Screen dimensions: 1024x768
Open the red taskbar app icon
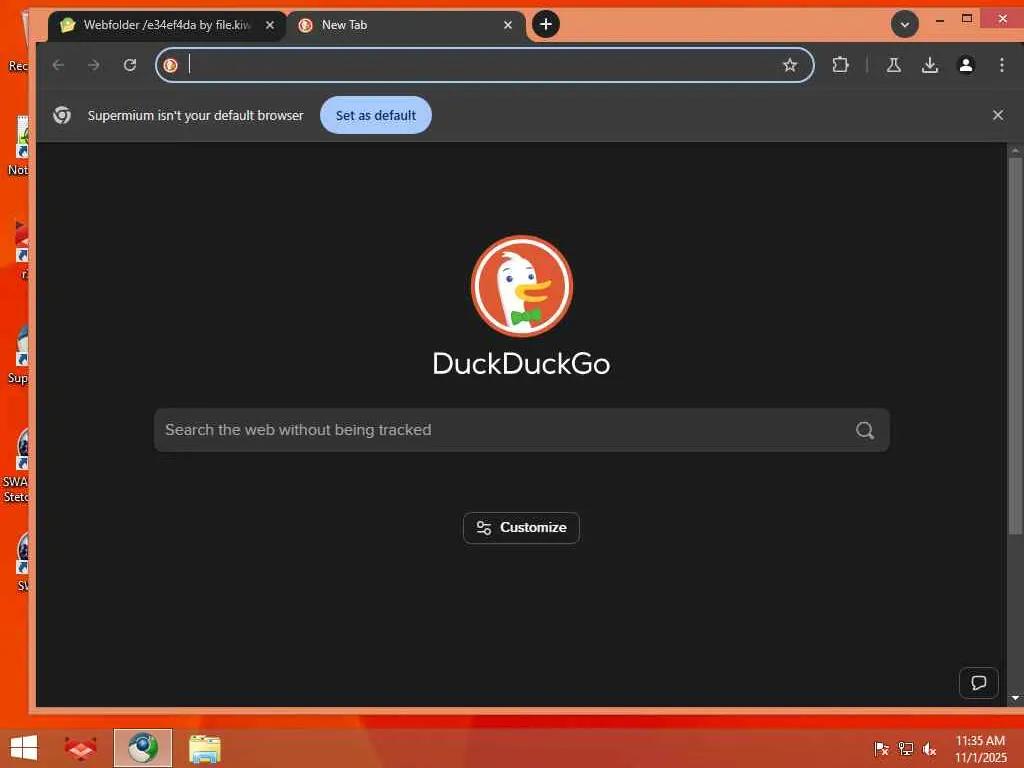80,748
